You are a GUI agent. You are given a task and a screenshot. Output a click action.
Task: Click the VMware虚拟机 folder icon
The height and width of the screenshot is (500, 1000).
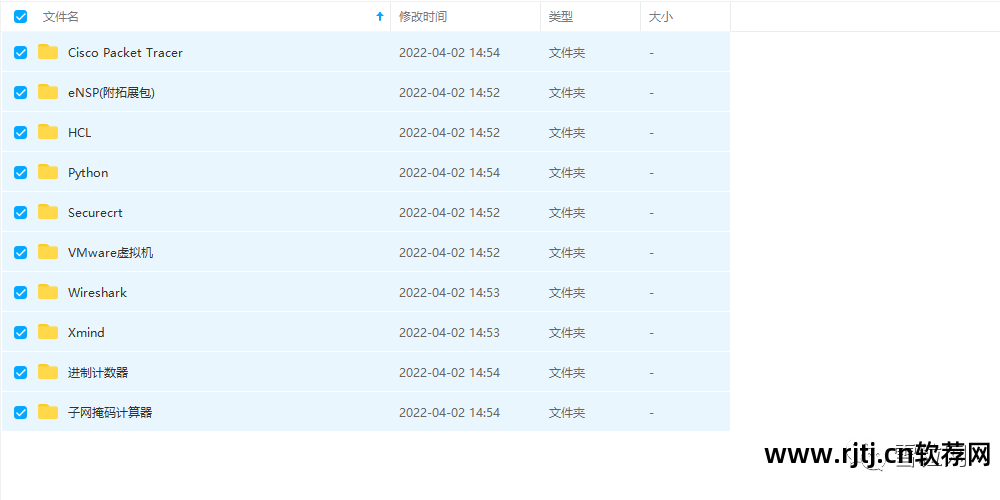48,252
